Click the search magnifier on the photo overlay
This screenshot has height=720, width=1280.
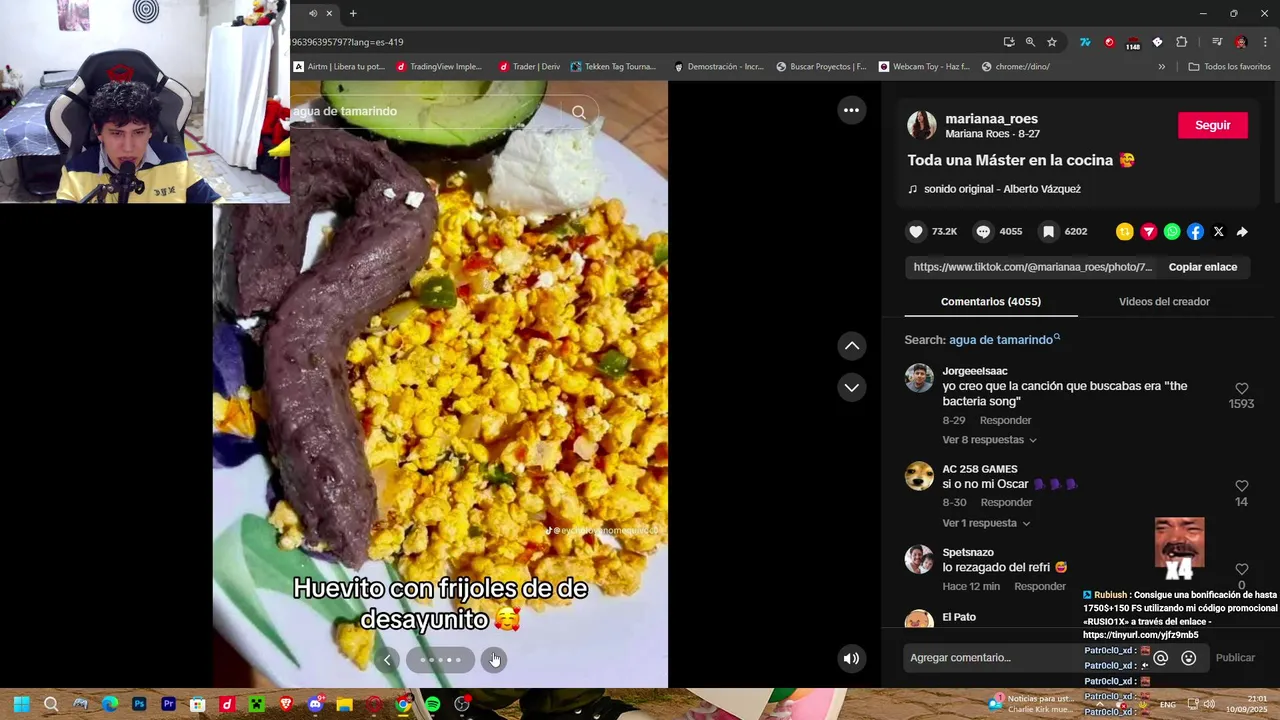[579, 112]
